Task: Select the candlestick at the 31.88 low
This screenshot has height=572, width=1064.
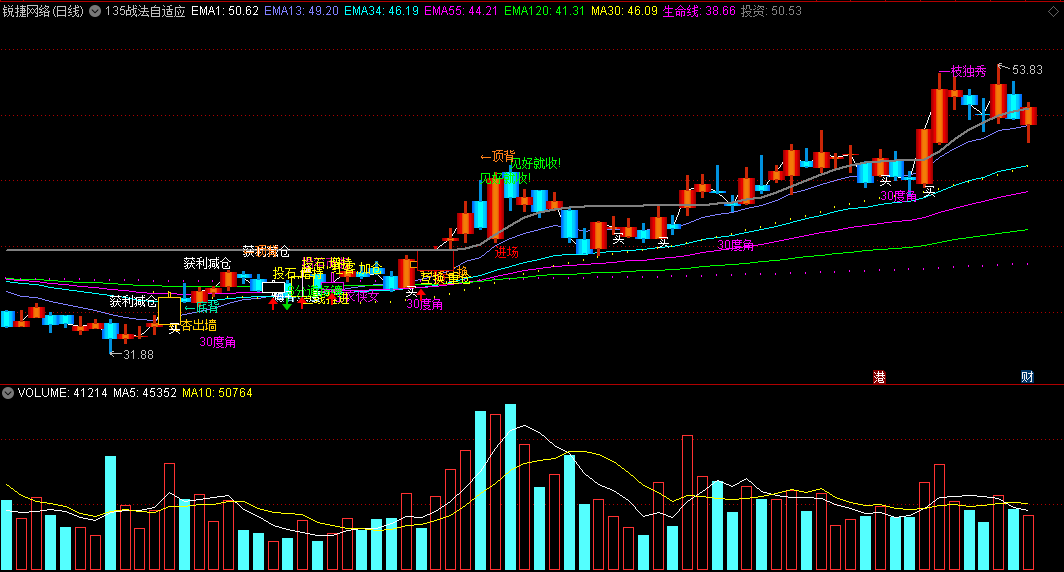Action: (111, 332)
